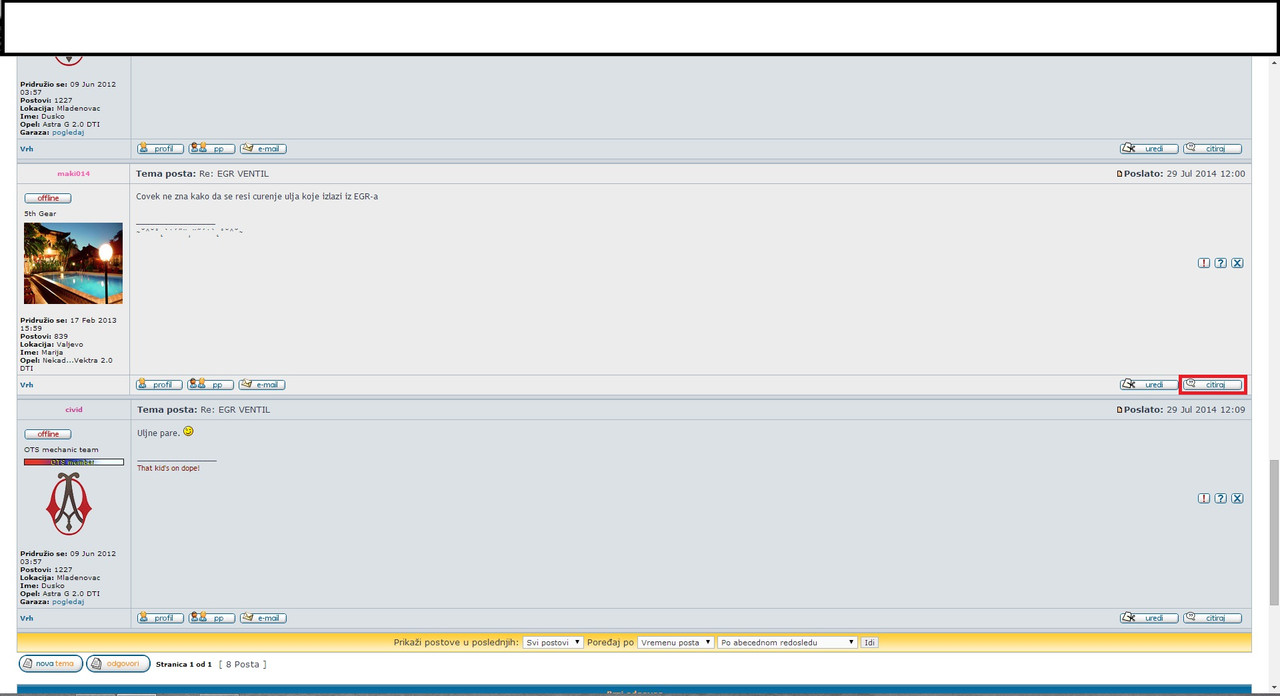This screenshot has width=1280, height=696.
Task: Open 'pogledaj' garage link in the 12:09 post
Action: coord(68,602)
